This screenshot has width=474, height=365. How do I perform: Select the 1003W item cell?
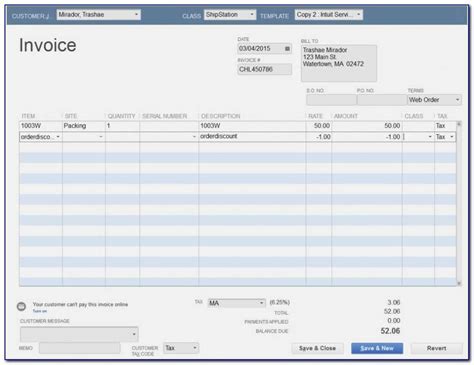41,126
